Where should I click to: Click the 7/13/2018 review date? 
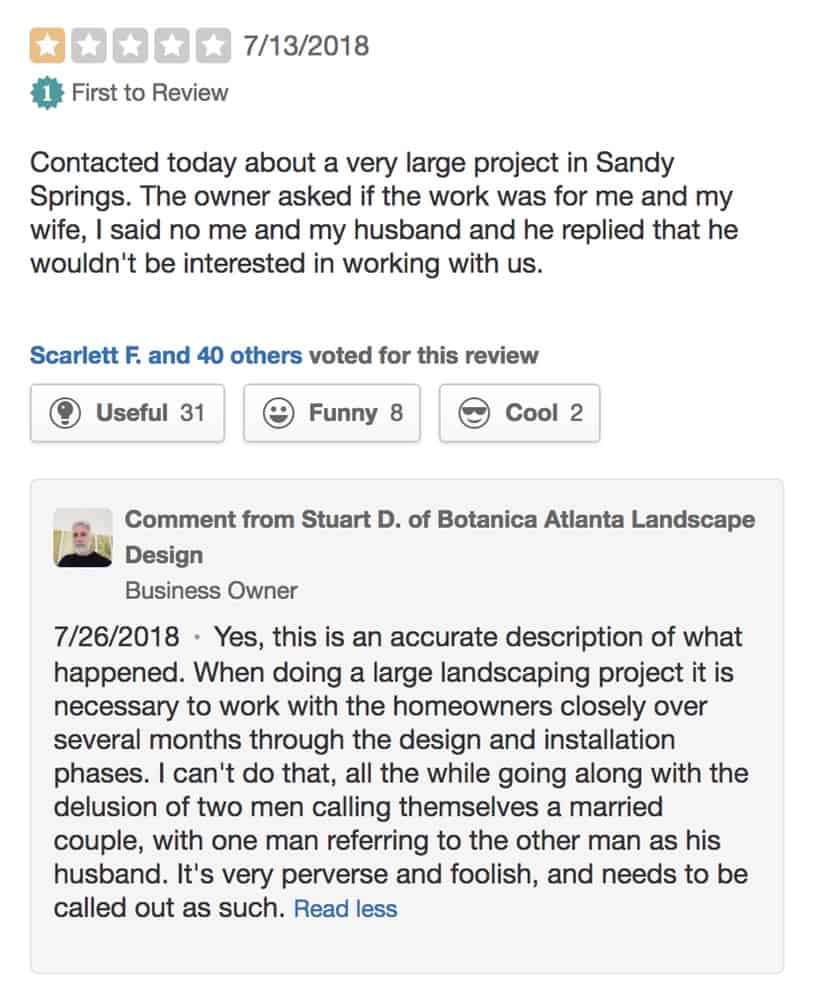pos(306,46)
